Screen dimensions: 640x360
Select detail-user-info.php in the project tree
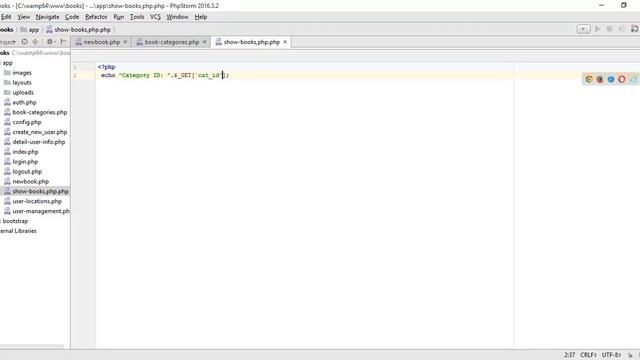point(38,142)
